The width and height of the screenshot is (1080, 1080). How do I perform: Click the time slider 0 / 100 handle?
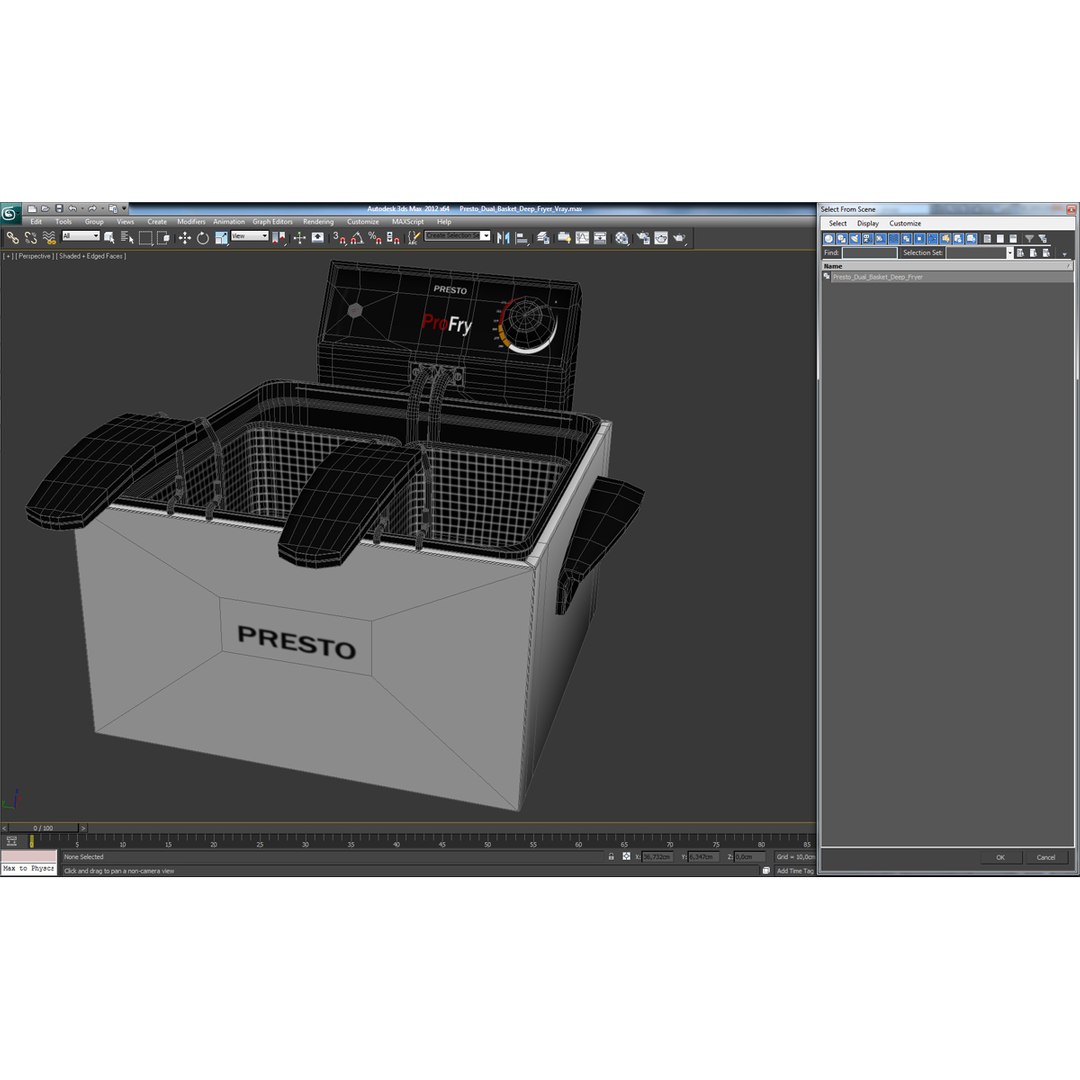(x=43, y=828)
